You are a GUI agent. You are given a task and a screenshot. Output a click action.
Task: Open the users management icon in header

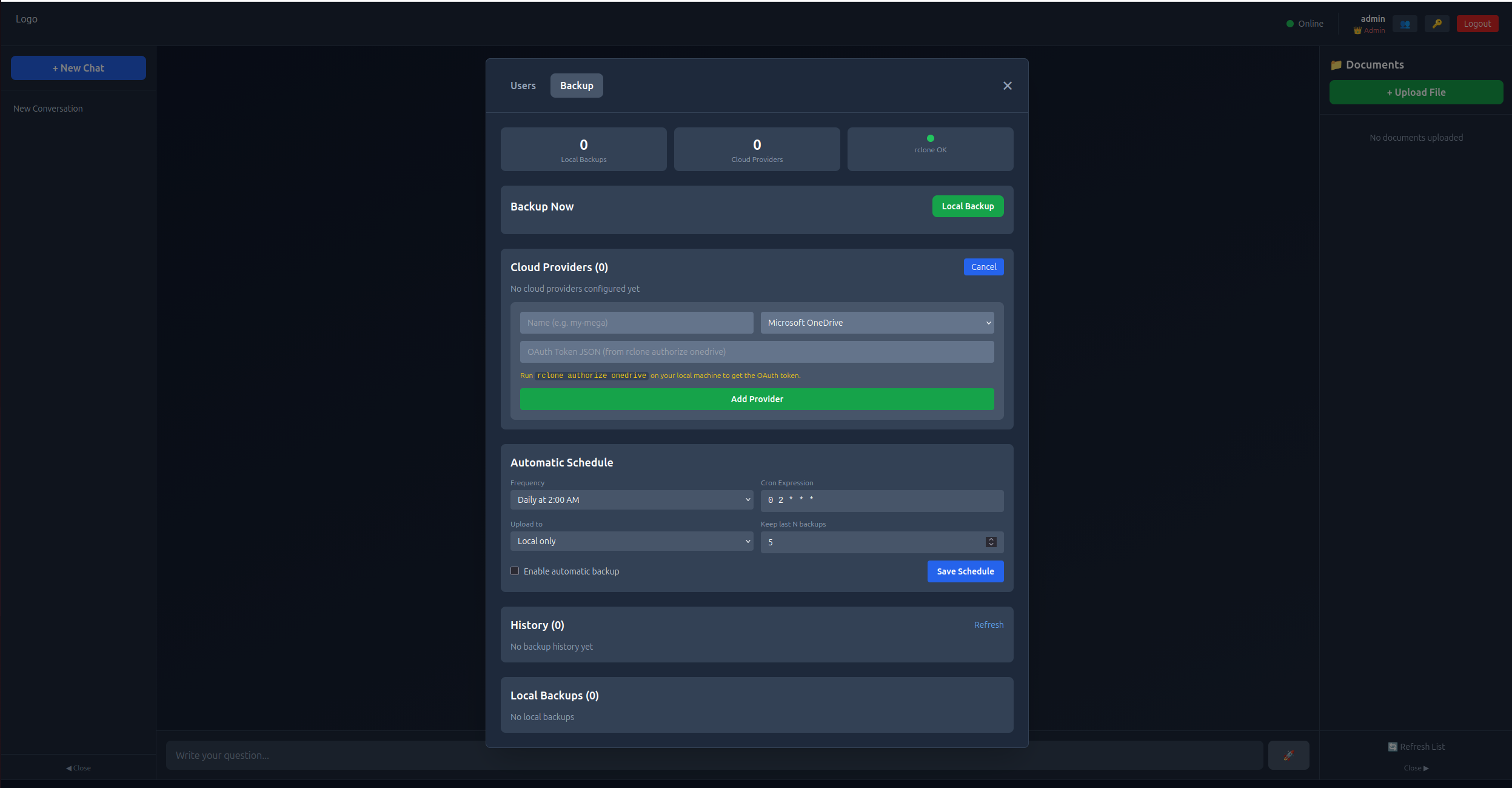point(1405,24)
